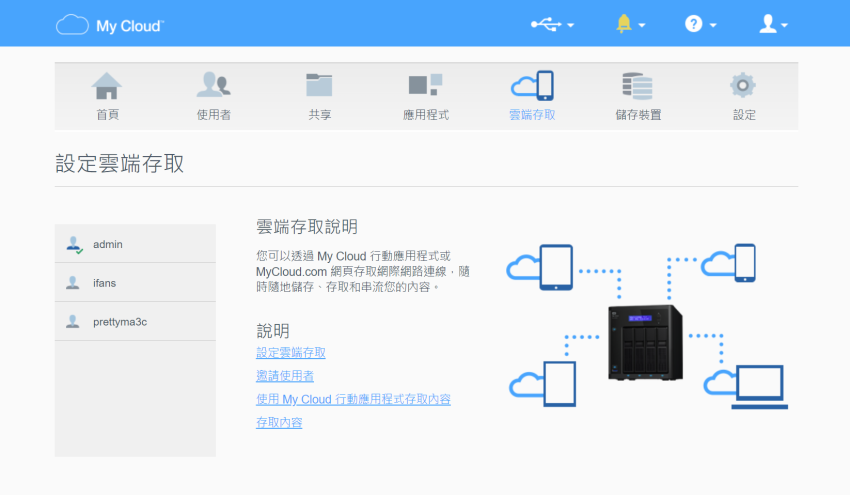Select the admin user row
The image size is (850, 495).
tap(135, 244)
